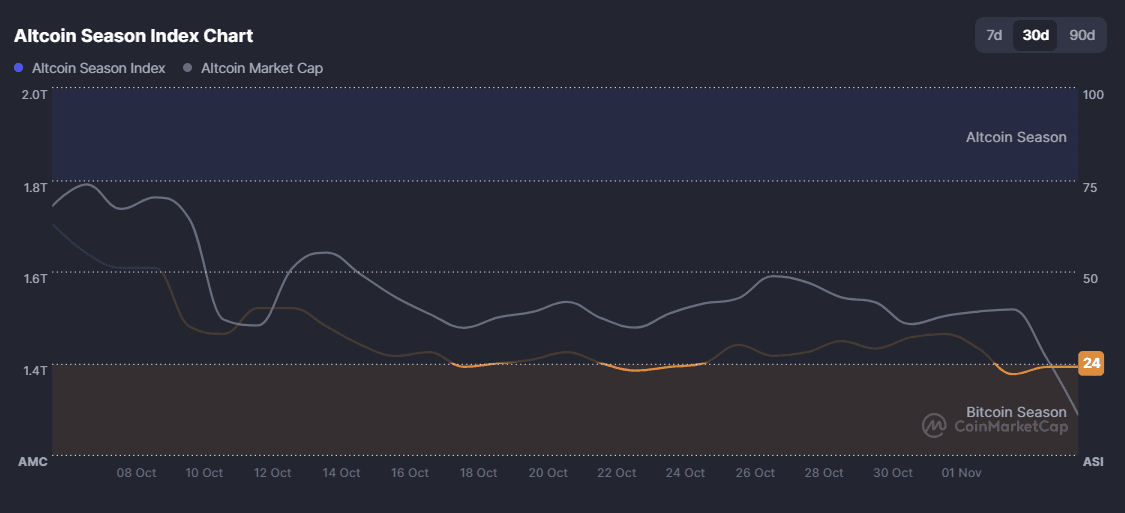Toggle the Altcoin Market Cap legend label
The width and height of the screenshot is (1125, 513).
262,68
